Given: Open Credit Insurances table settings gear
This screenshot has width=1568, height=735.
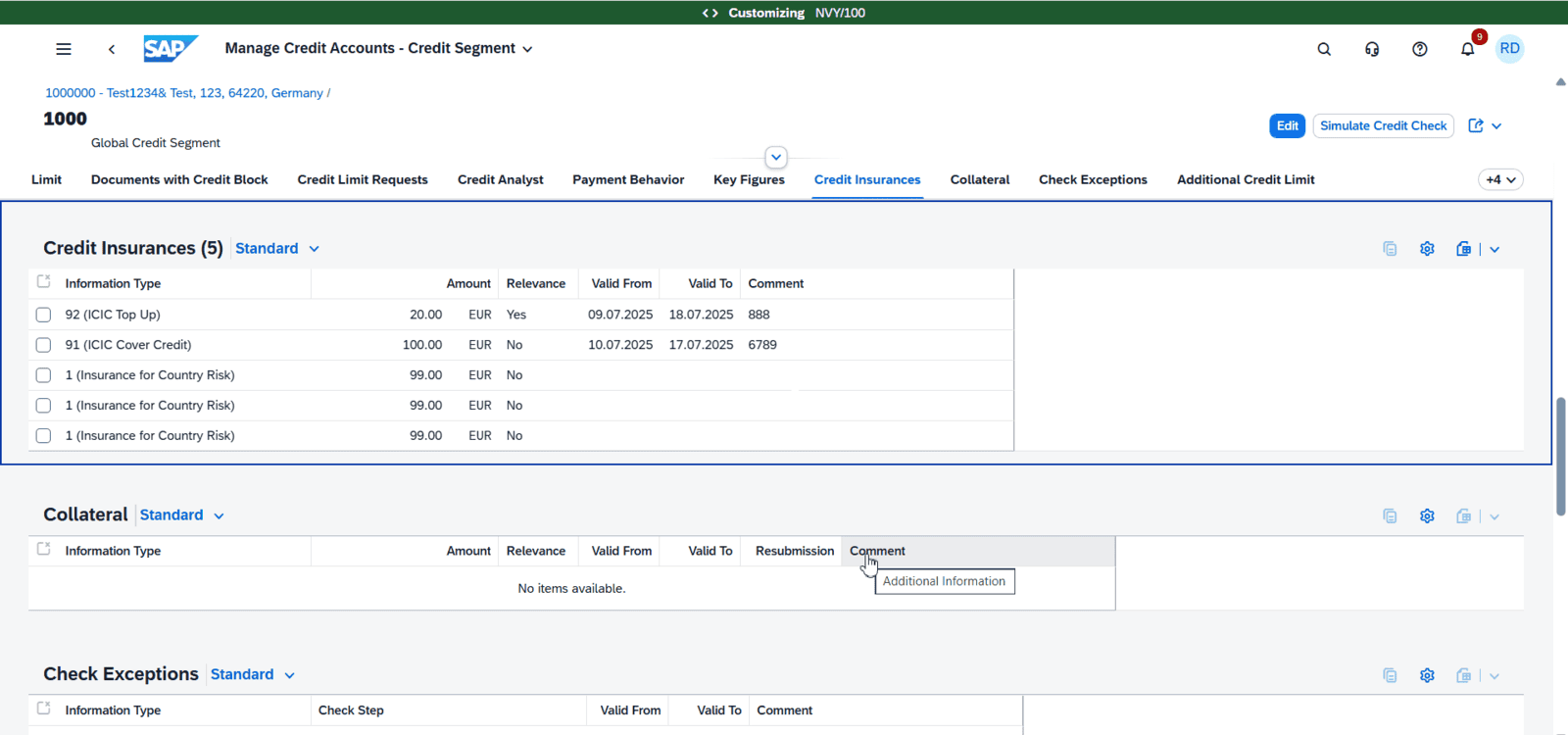Looking at the screenshot, I should click(1427, 249).
